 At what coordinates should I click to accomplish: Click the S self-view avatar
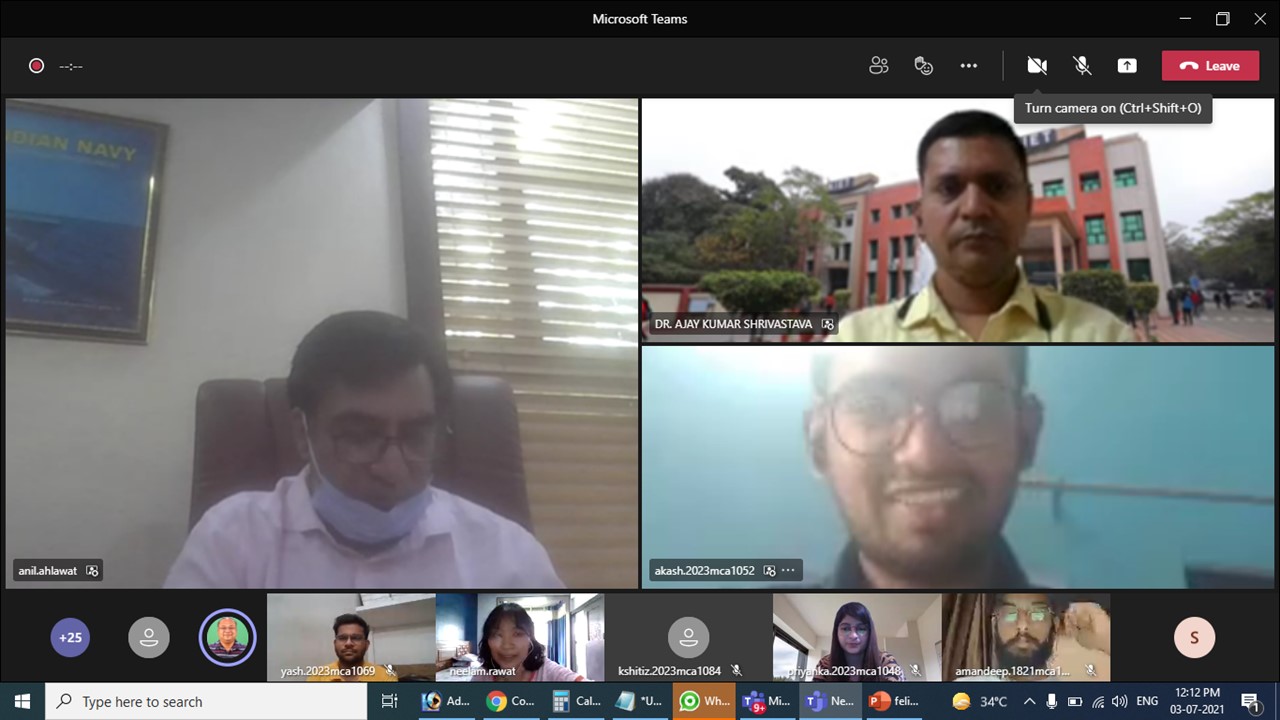pyautogui.click(x=1193, y=637)
